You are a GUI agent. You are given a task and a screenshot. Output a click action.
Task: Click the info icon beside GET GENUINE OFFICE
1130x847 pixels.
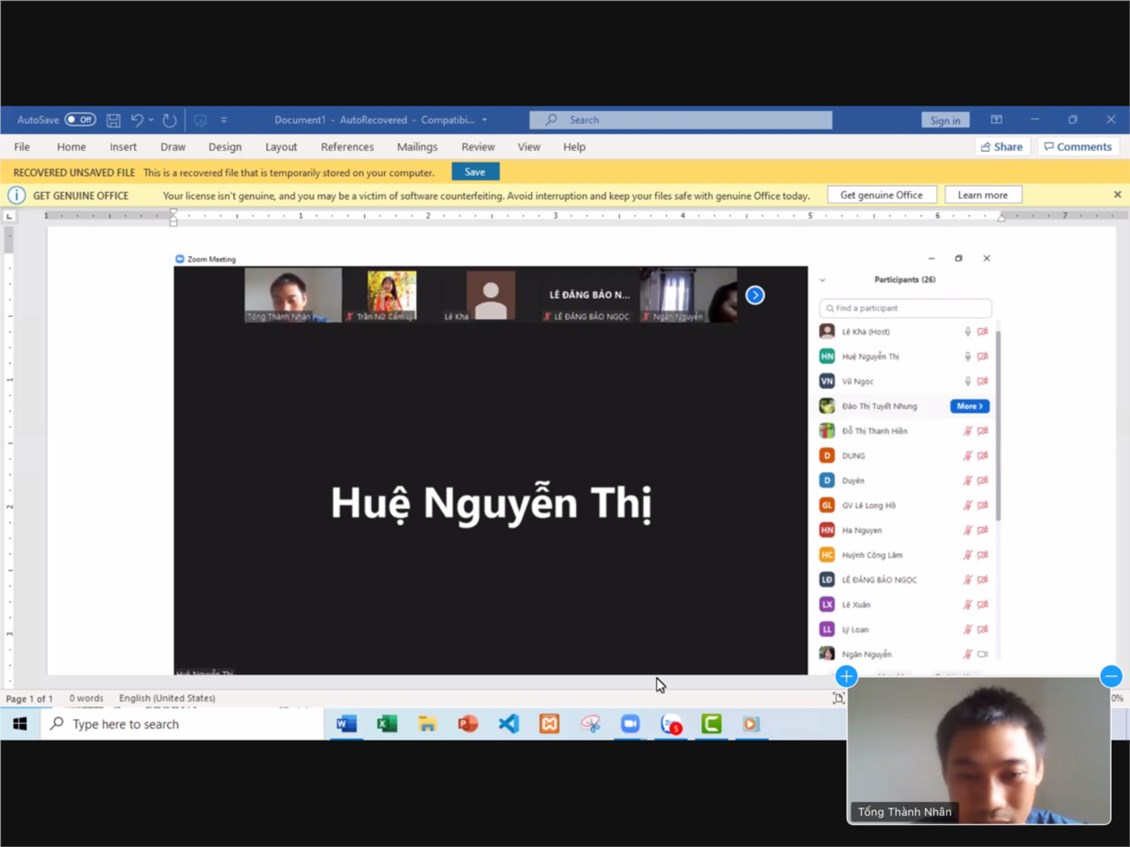17,195
